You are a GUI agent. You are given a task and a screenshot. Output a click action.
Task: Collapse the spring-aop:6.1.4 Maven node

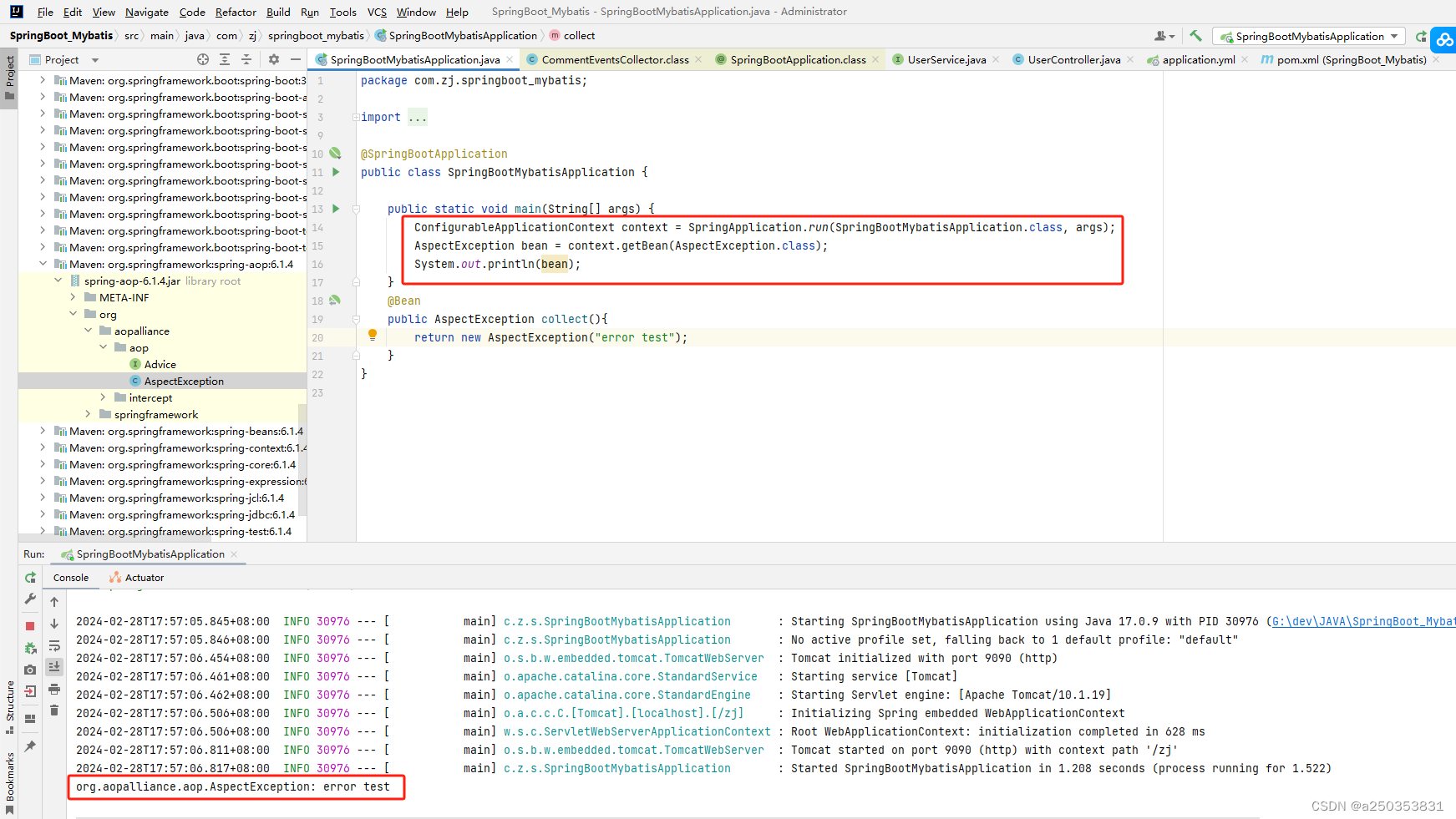pos(43,264)
